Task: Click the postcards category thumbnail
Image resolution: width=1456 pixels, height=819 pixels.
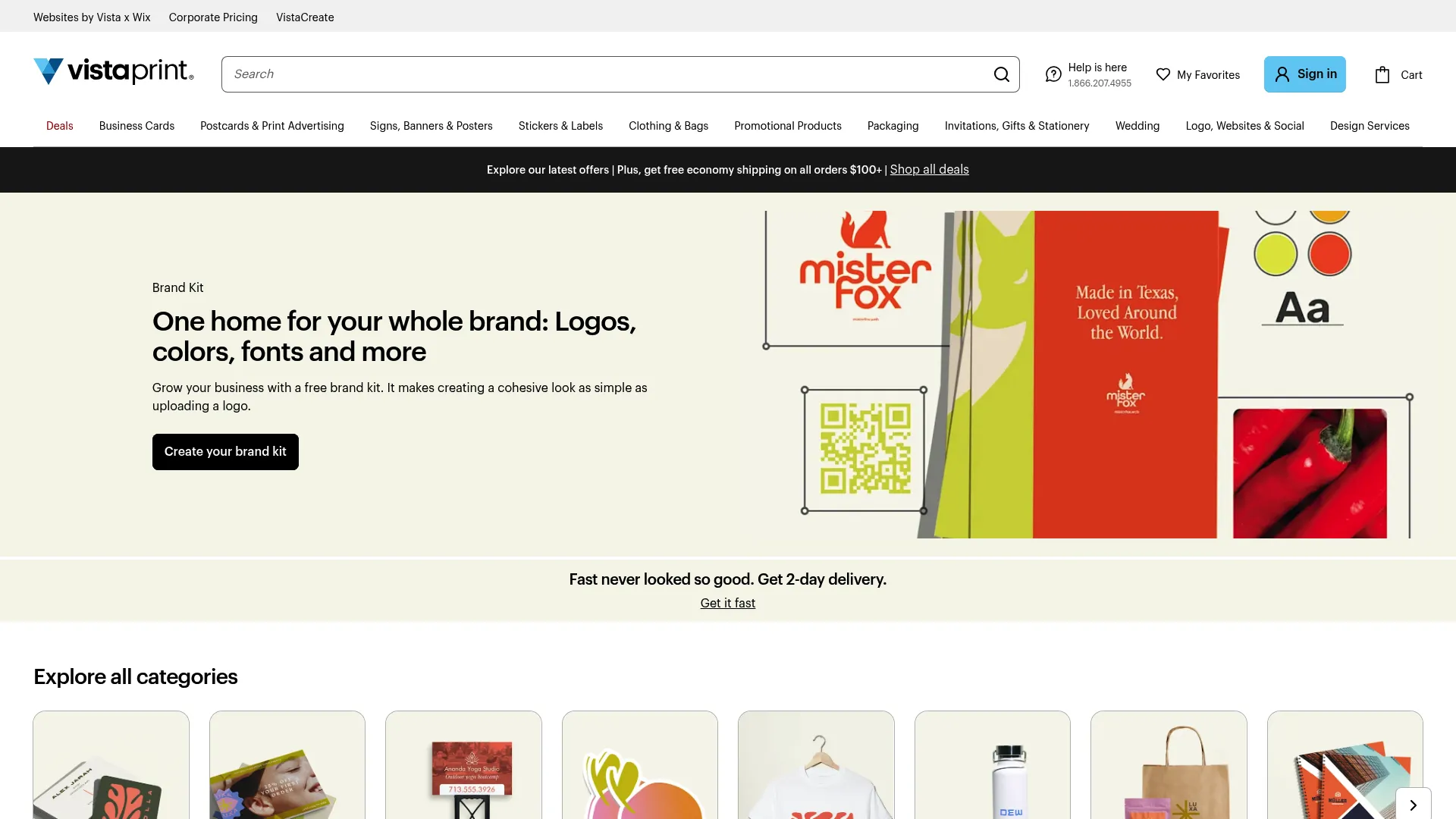Action: [x=287, y=764]
